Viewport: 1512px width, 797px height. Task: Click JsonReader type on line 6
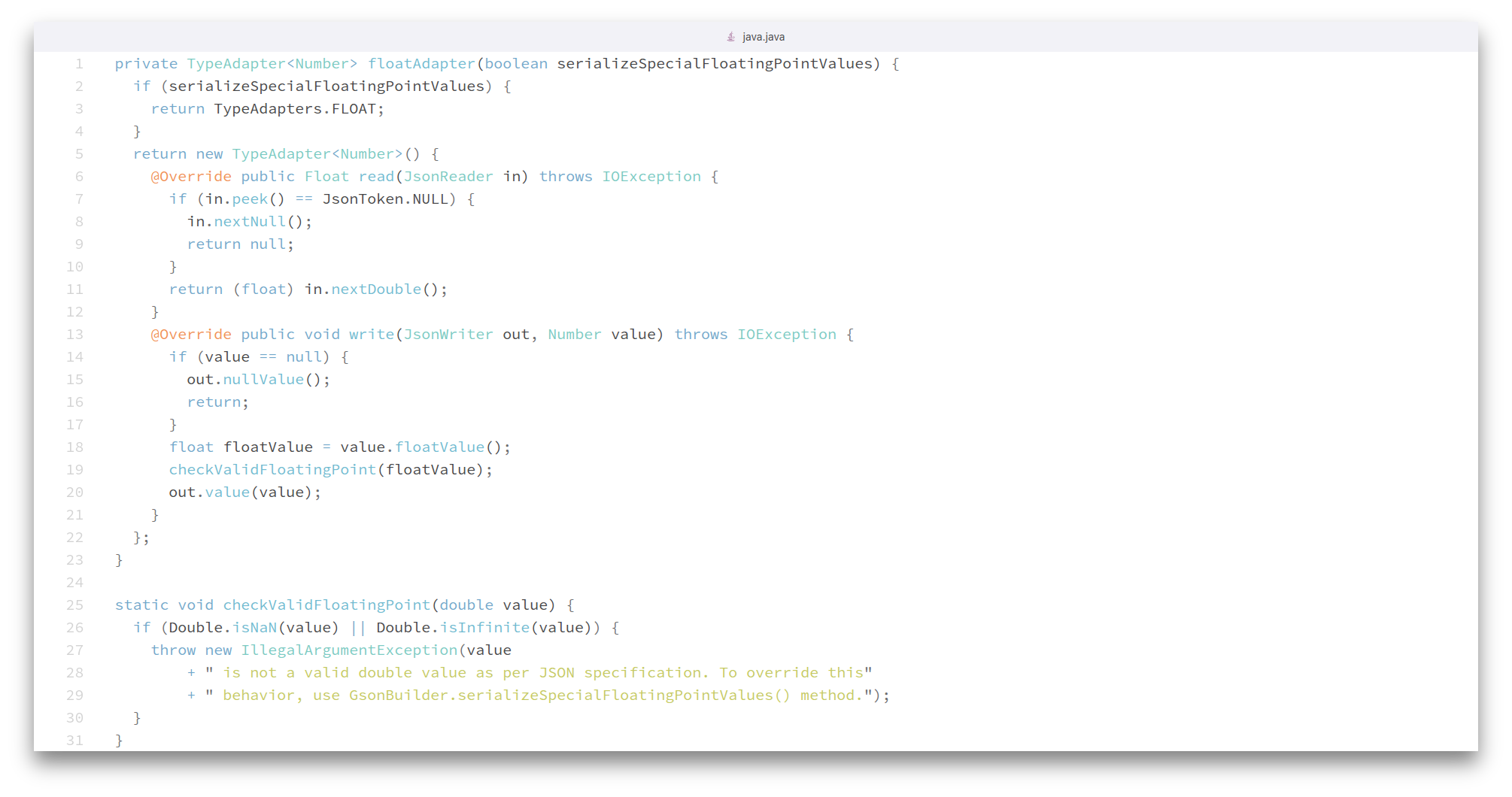448,177
